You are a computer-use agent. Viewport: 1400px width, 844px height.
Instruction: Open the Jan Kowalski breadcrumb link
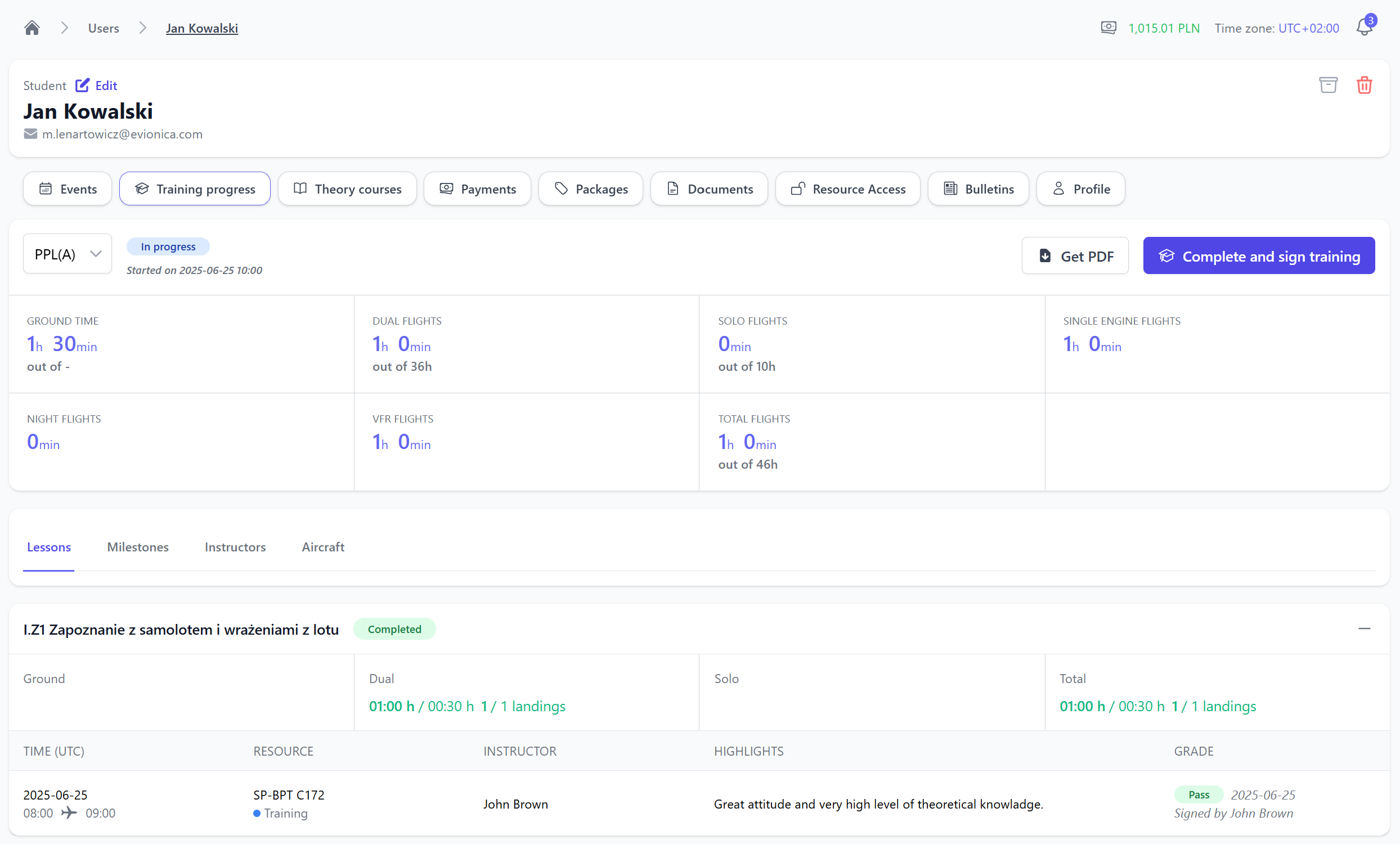pos(201,28)
